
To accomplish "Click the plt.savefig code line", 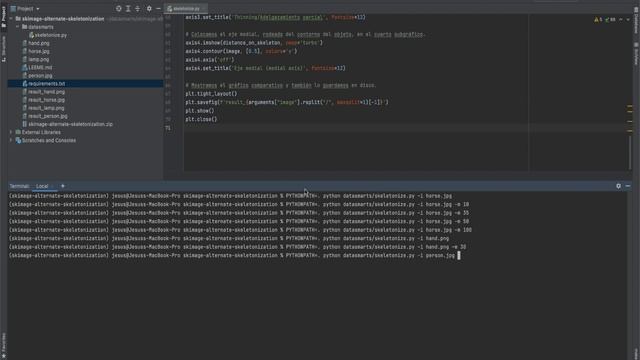I will coord(287,102).
